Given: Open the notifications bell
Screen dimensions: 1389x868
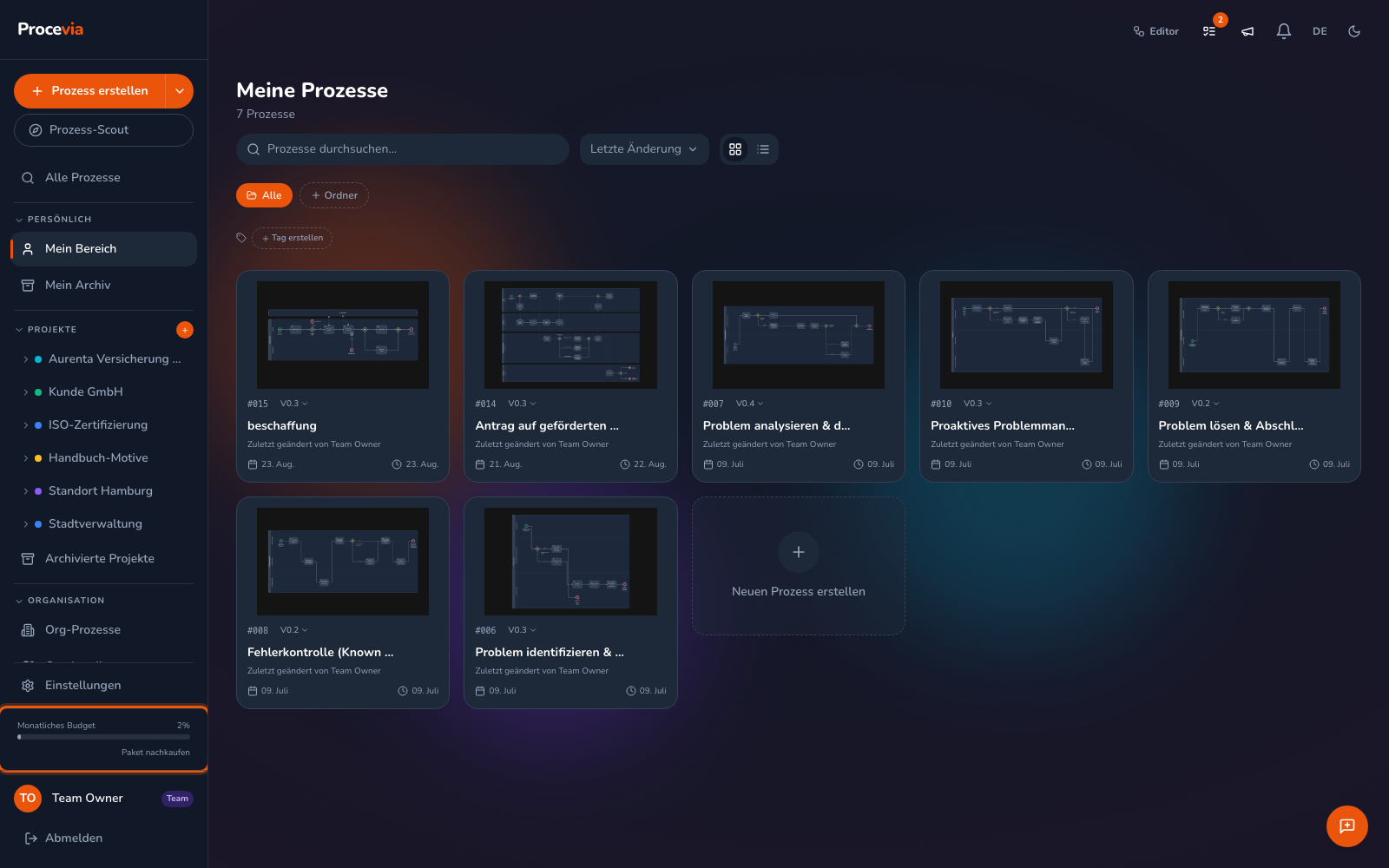Looking at the screenshot, I should 1284,31.
